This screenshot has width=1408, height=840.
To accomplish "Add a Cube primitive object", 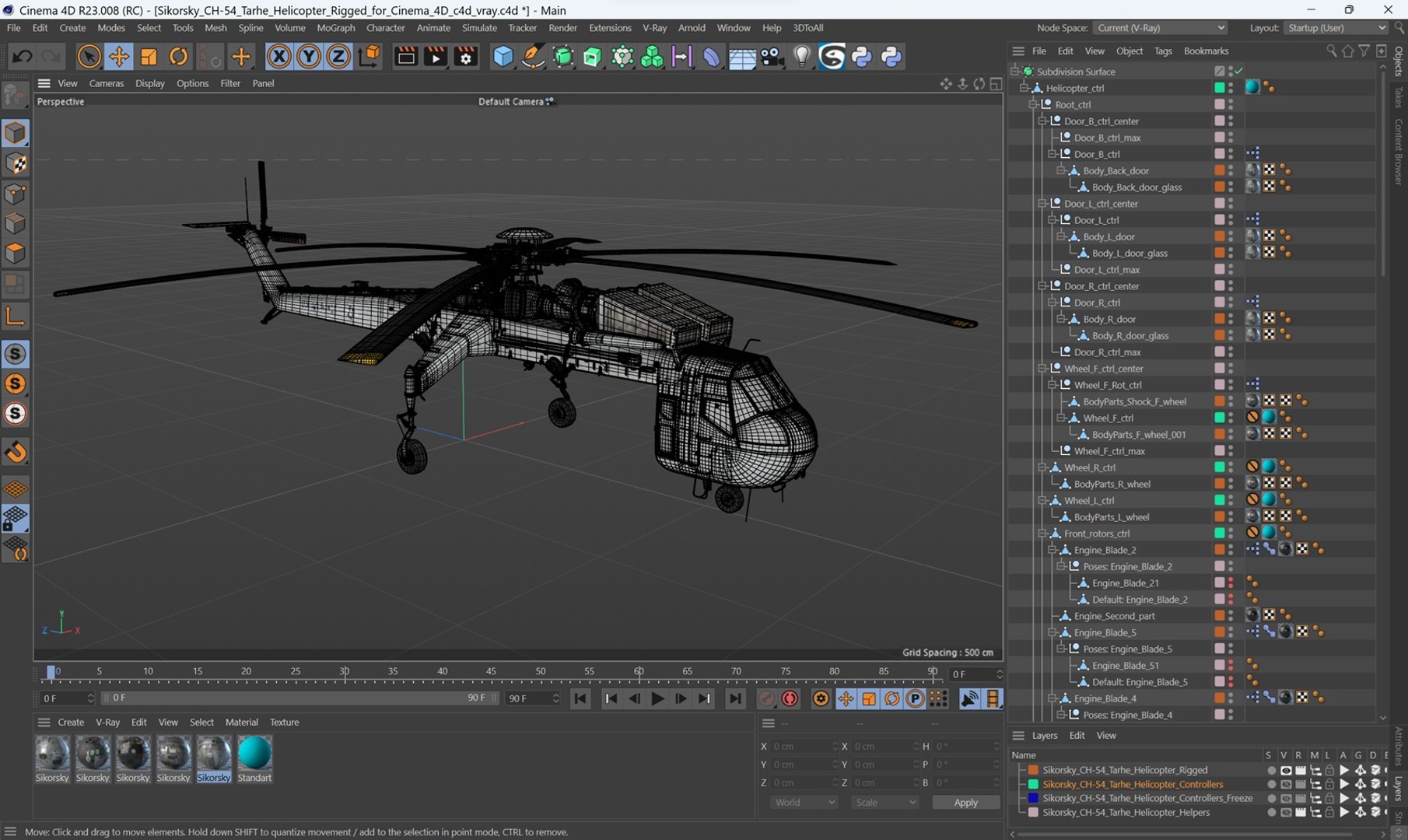I will click(503, 56).
